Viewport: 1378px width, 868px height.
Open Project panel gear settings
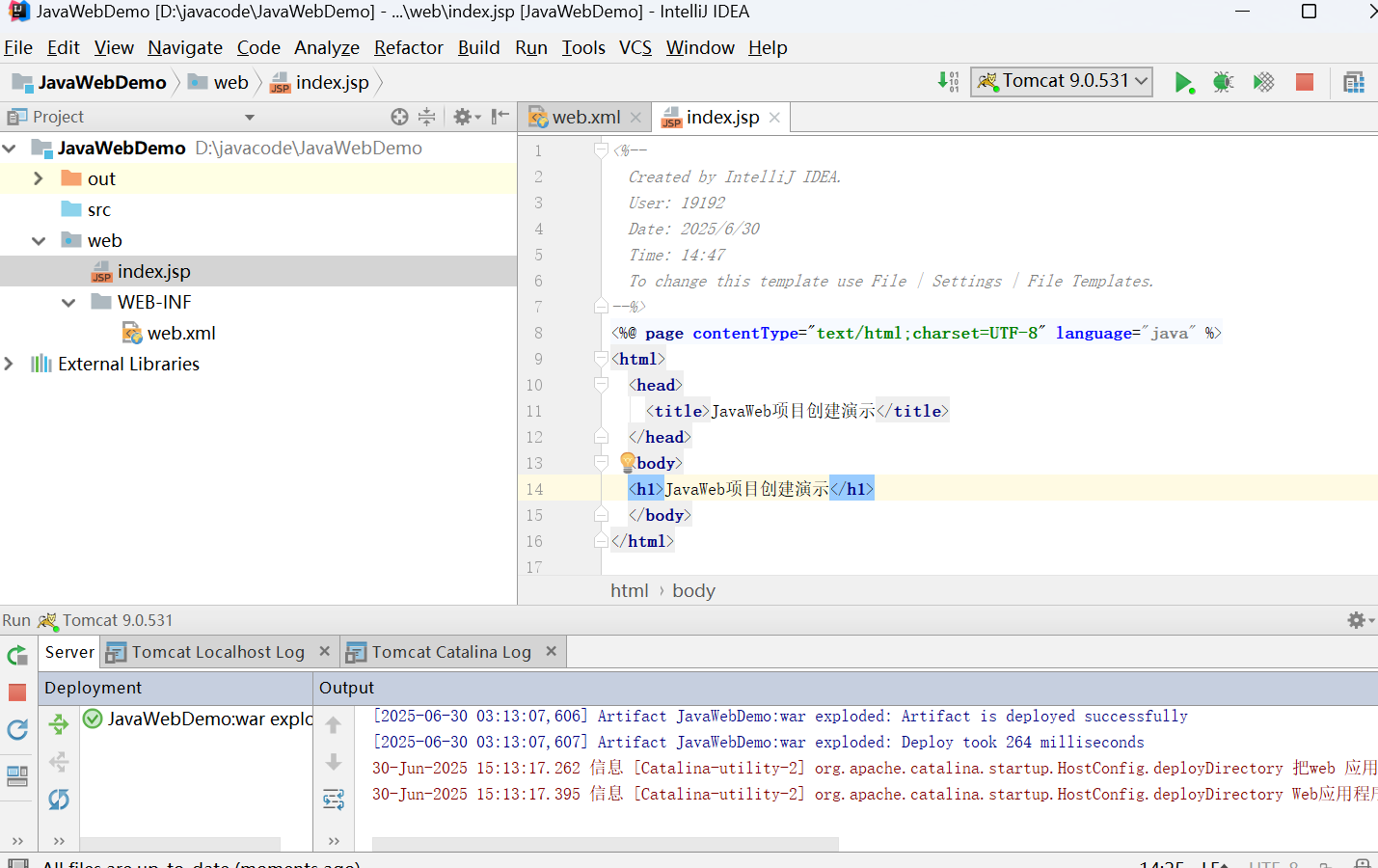[x=466, y=117]
